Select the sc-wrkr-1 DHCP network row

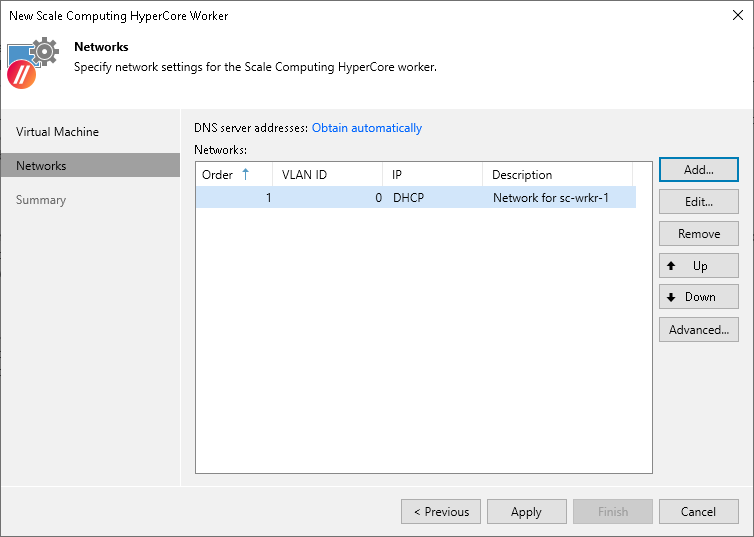click(x=415, y=198)
